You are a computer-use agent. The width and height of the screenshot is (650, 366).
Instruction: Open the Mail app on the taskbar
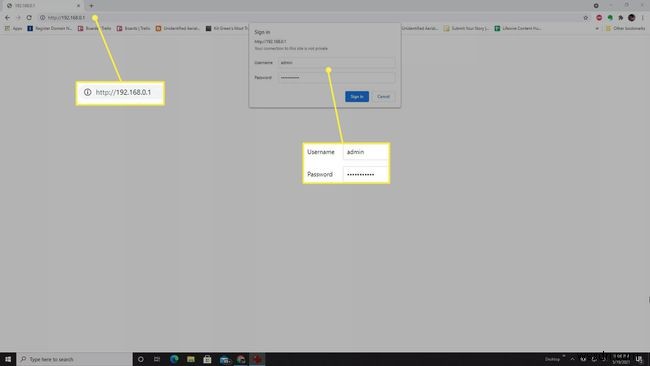point(224,359)
